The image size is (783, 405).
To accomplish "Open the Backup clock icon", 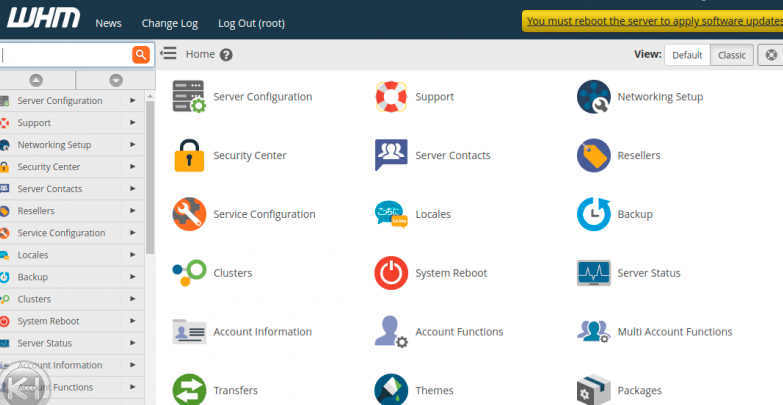I will pyautogui.click(x=594, y=214).
